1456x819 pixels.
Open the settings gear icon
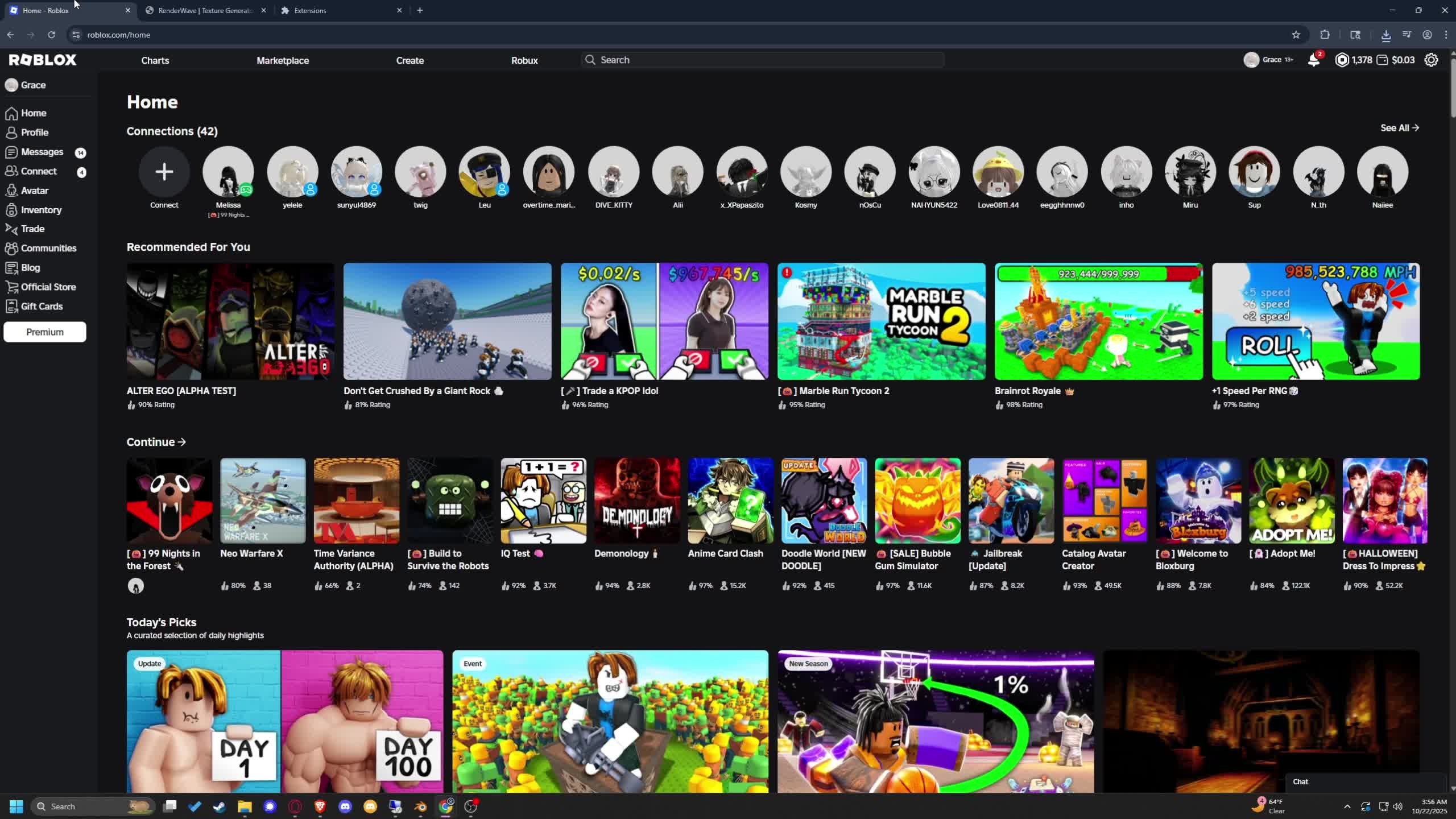click(x=1431, y=60)
